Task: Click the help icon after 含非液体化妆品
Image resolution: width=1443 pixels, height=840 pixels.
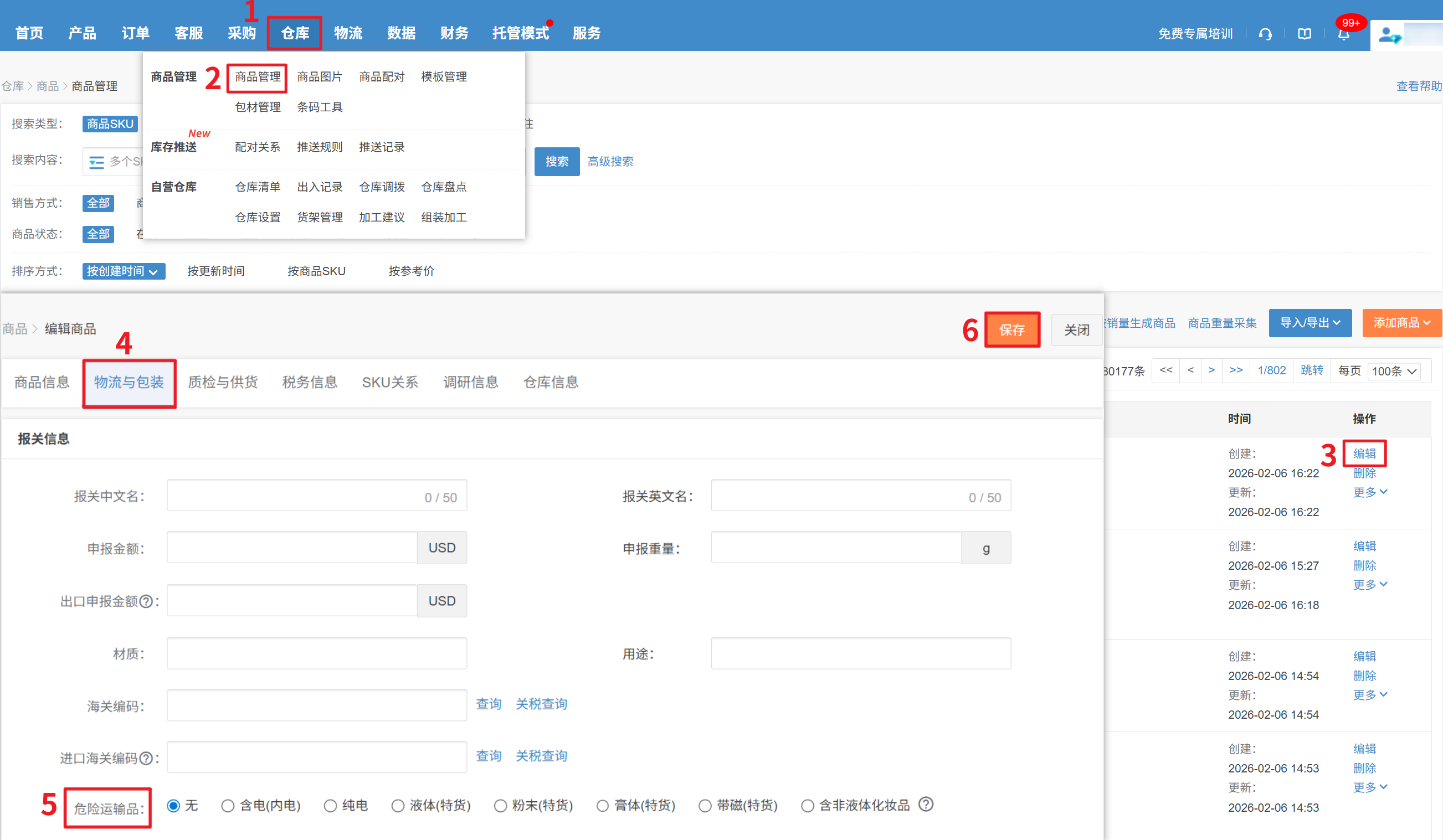Action: point(926,804)
